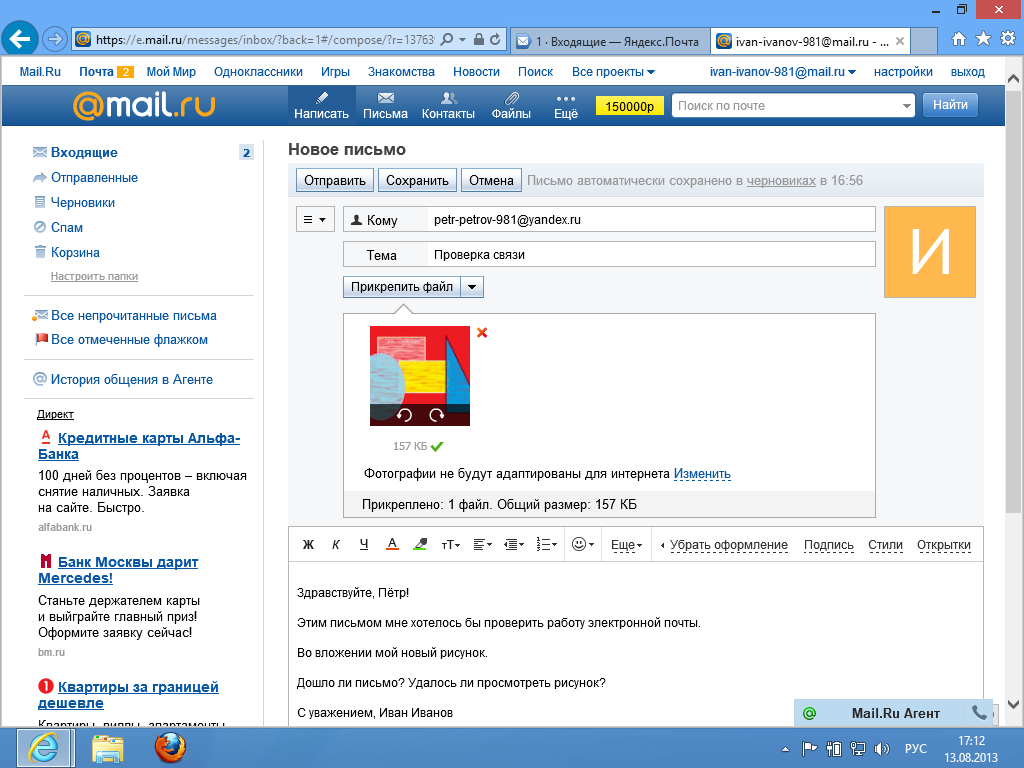Open Письма in the mail toolbar
The width and height of the screenshot is (1024, 768).
[x=385, y=105]
